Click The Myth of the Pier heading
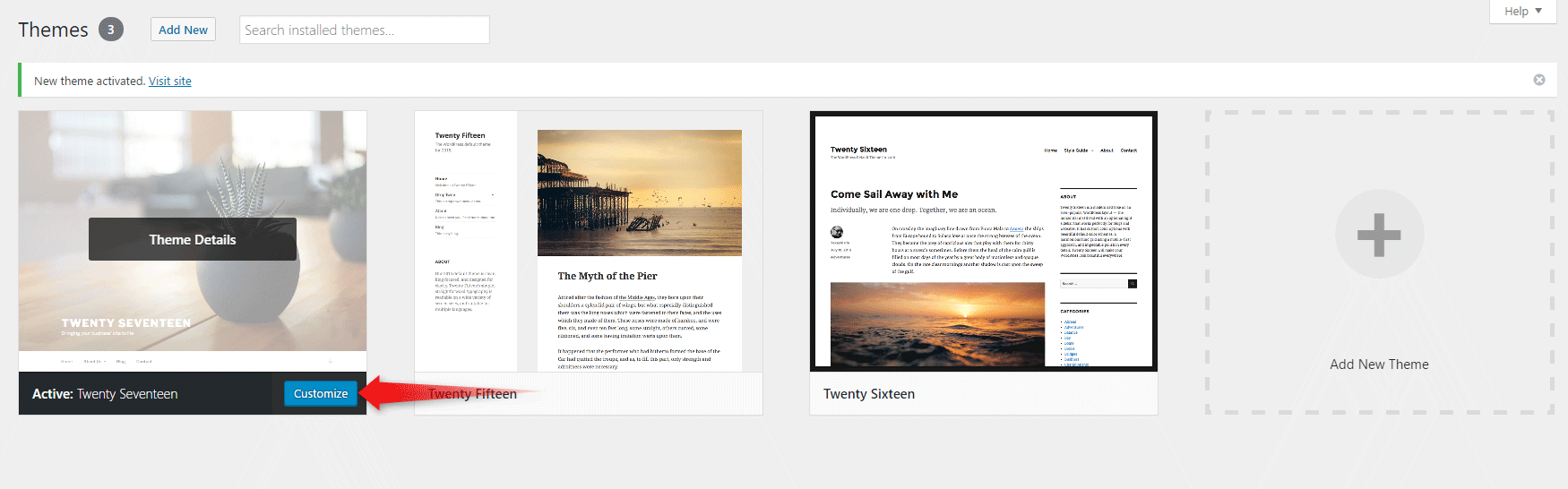This screenshot has height=489, width=1568. point(607,276)
